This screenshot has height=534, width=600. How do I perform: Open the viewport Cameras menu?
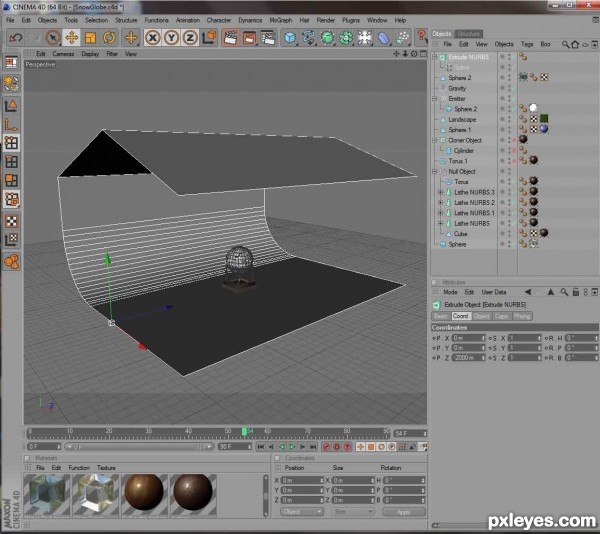[x=63, y=54]
